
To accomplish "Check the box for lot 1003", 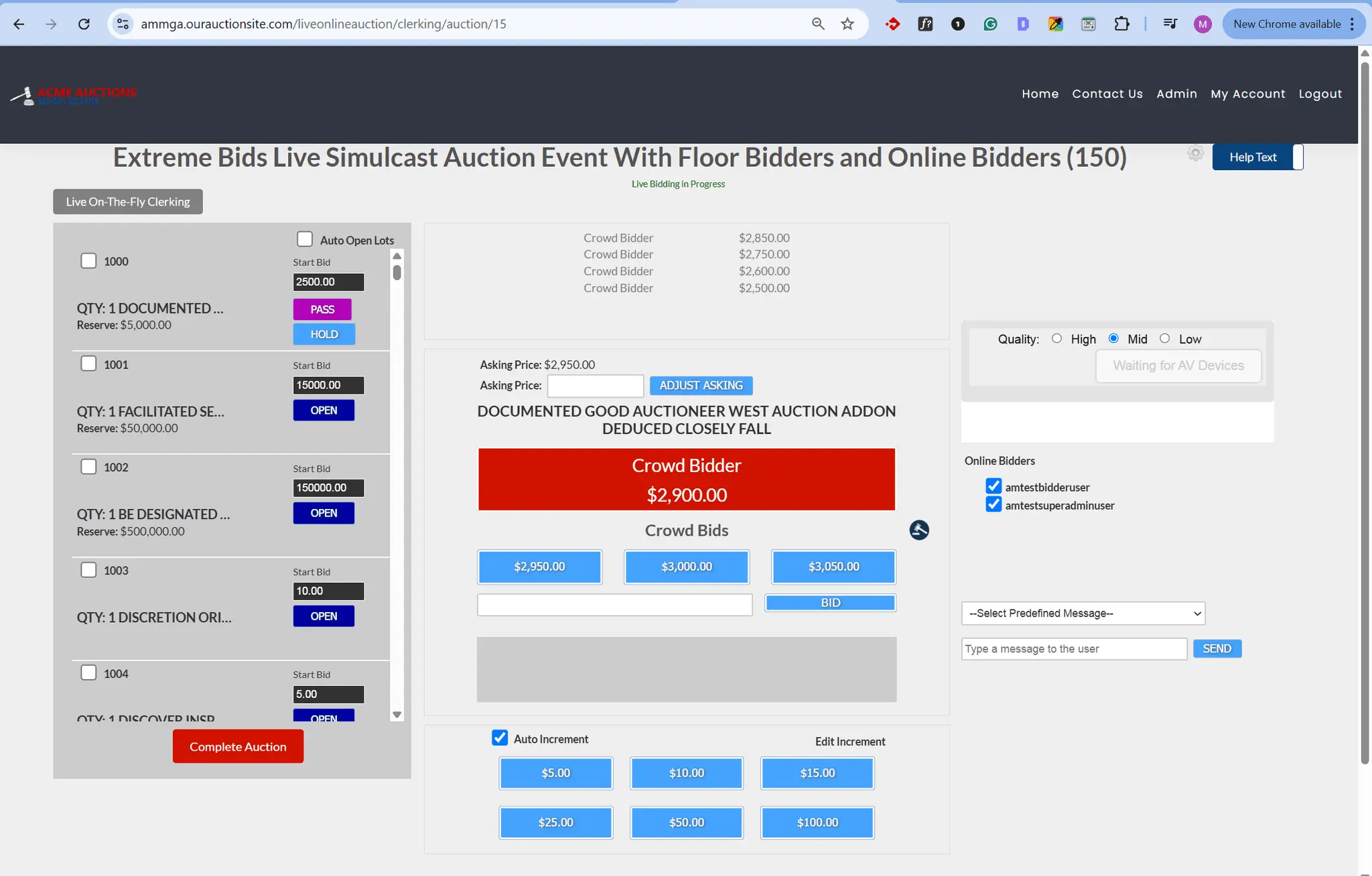I will coord(88,570).
